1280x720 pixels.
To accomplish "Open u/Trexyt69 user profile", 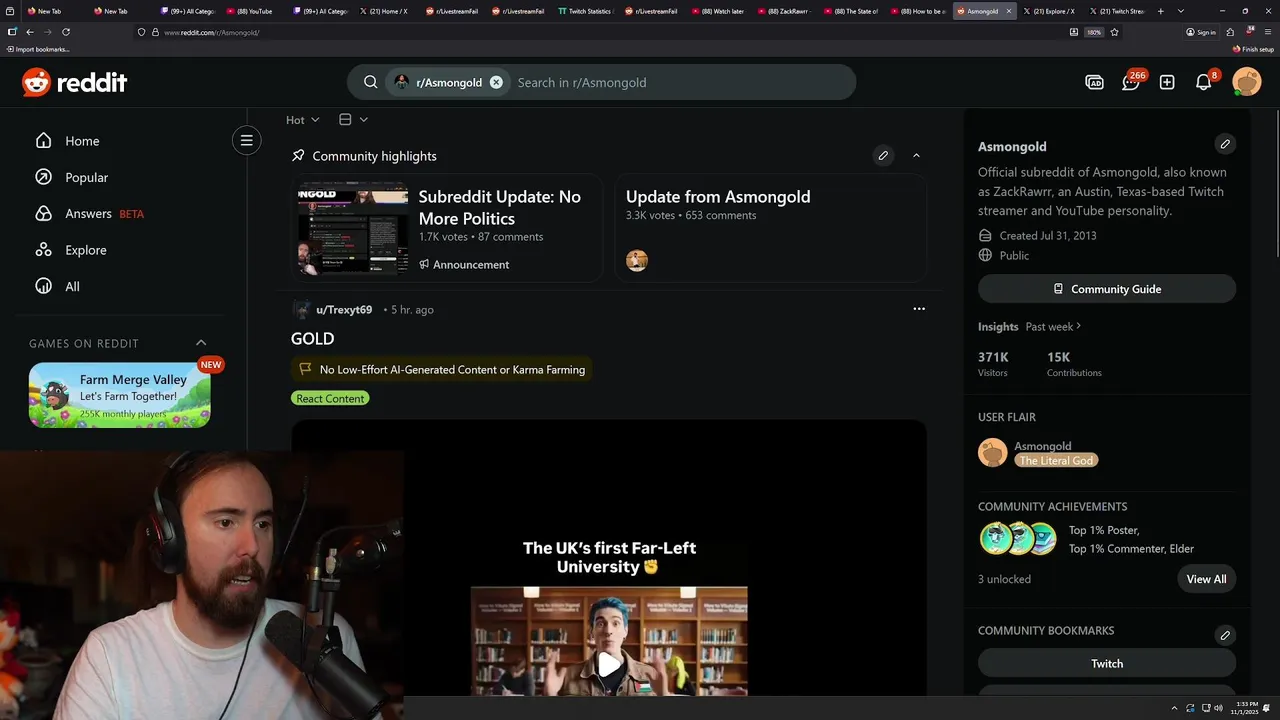I will [x=344, y=310].
